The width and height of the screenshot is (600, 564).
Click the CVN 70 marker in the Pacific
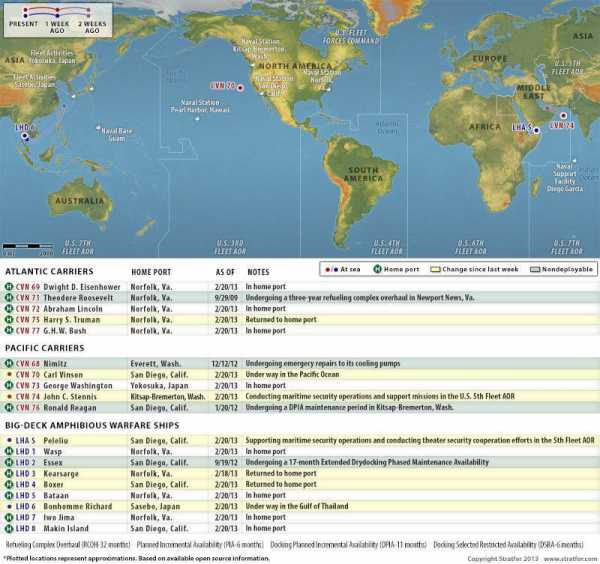click(241, 86)
